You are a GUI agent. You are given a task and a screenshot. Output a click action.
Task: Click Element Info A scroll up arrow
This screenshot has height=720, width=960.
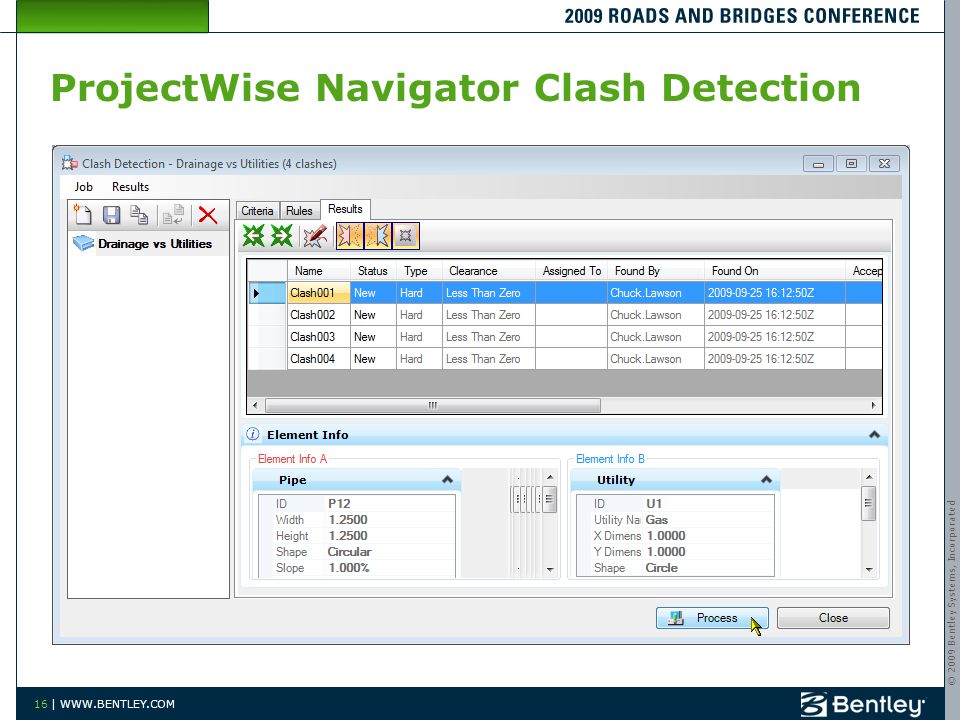[x=550, y=477]
